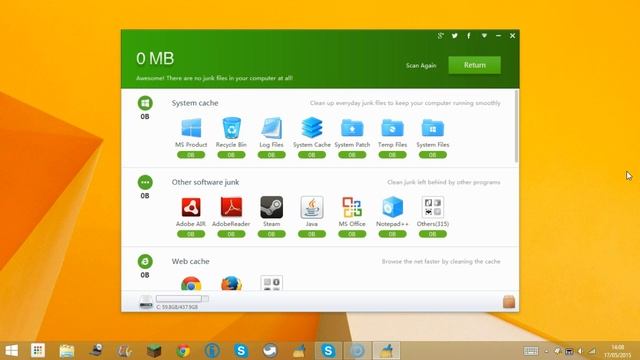Click the Java icon

(x=312, y=207)
